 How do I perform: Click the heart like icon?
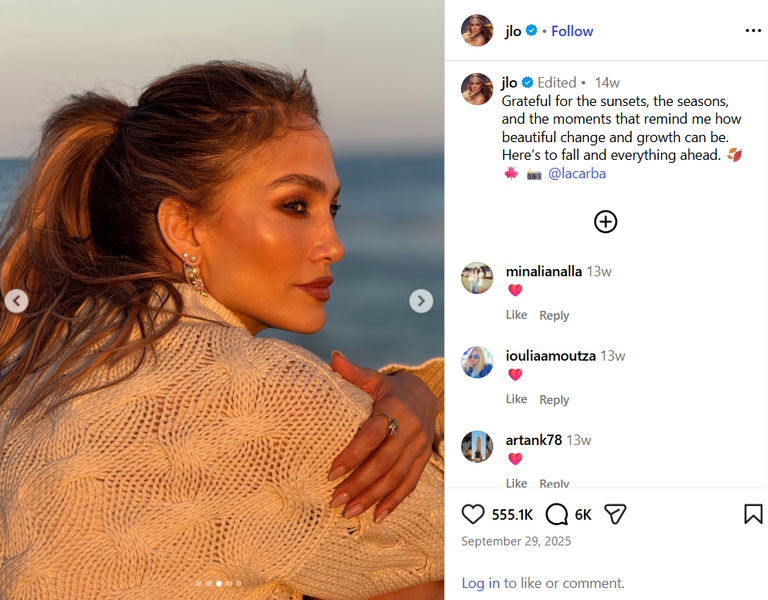click(x=473, y=514)
